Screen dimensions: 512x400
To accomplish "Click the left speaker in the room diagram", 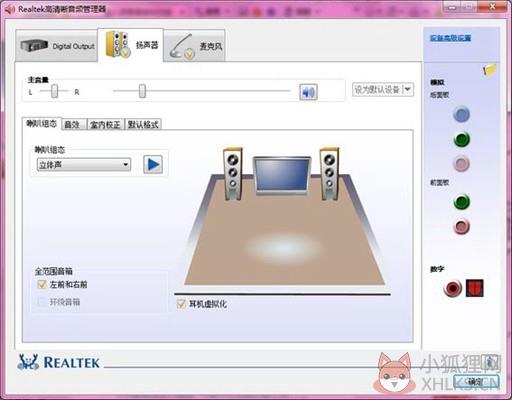I will 233,173.
